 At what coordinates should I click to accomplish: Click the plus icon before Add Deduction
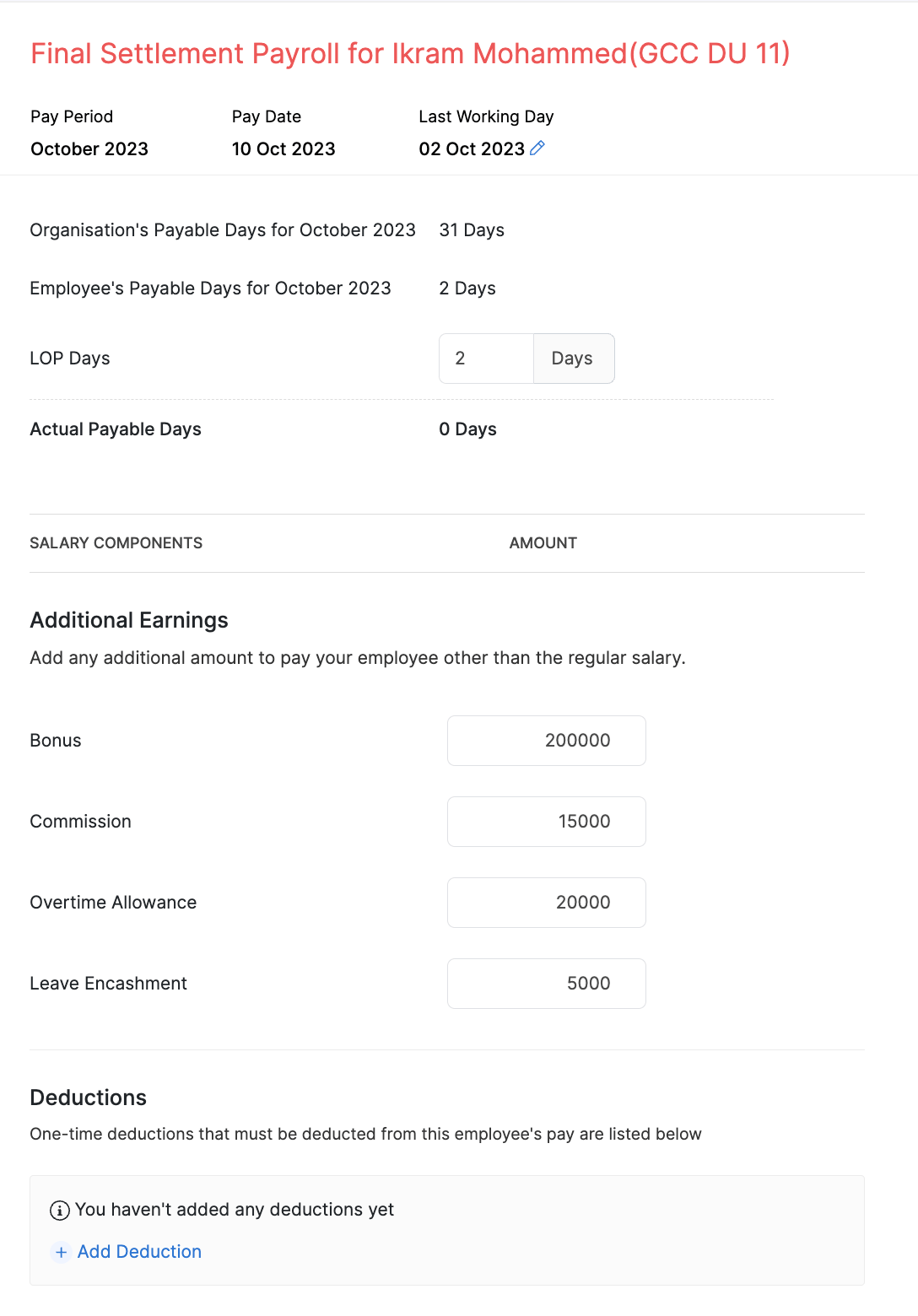click(x=61, y=1253)
